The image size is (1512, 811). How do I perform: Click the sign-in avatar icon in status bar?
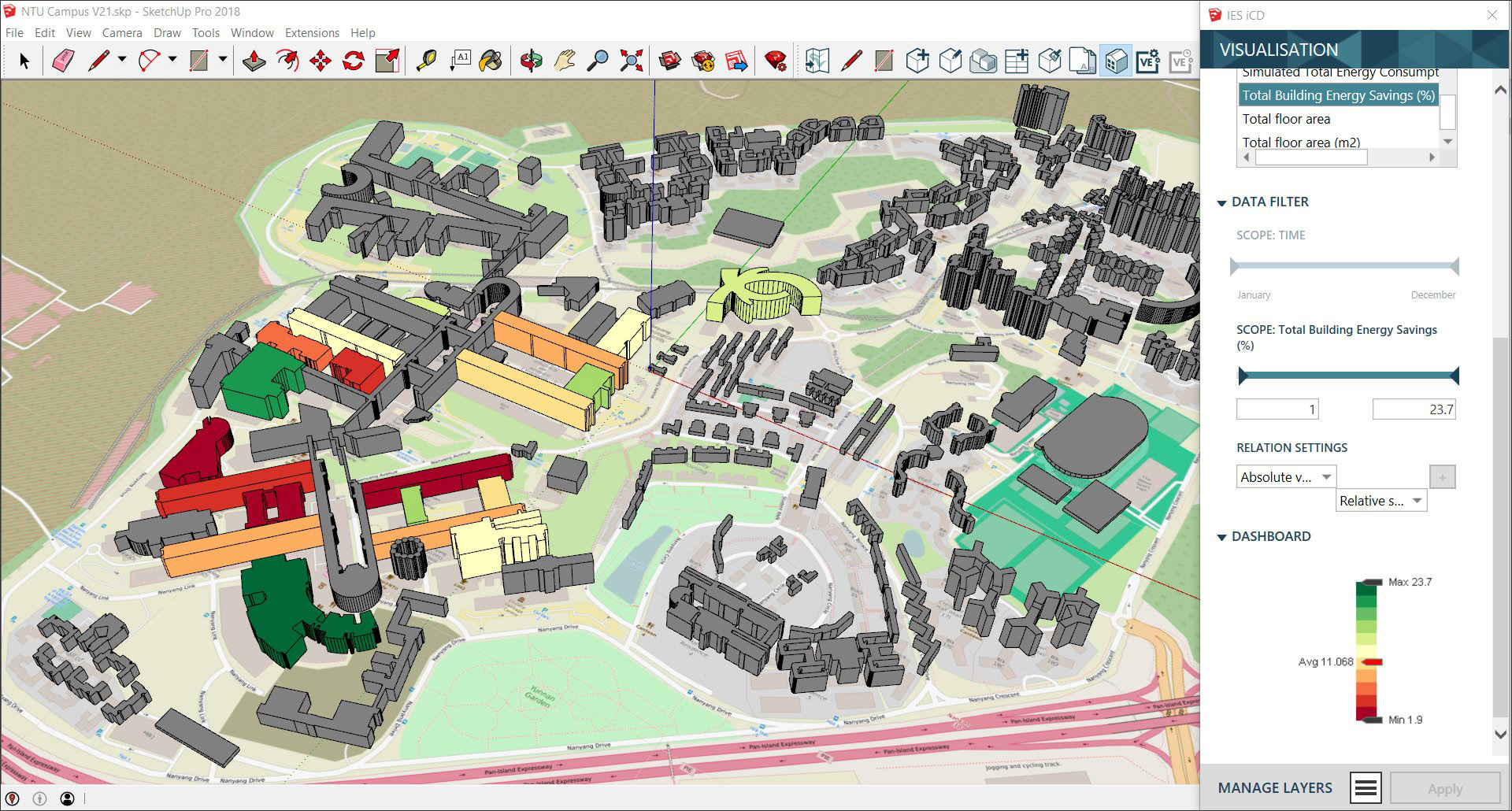tap(68, 798)
